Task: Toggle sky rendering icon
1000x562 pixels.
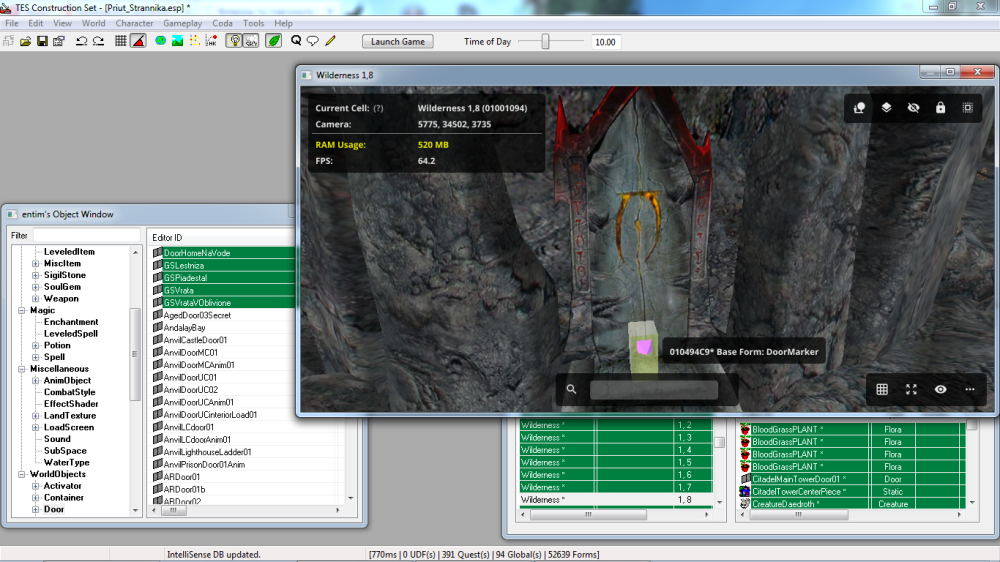Action: 251,41
